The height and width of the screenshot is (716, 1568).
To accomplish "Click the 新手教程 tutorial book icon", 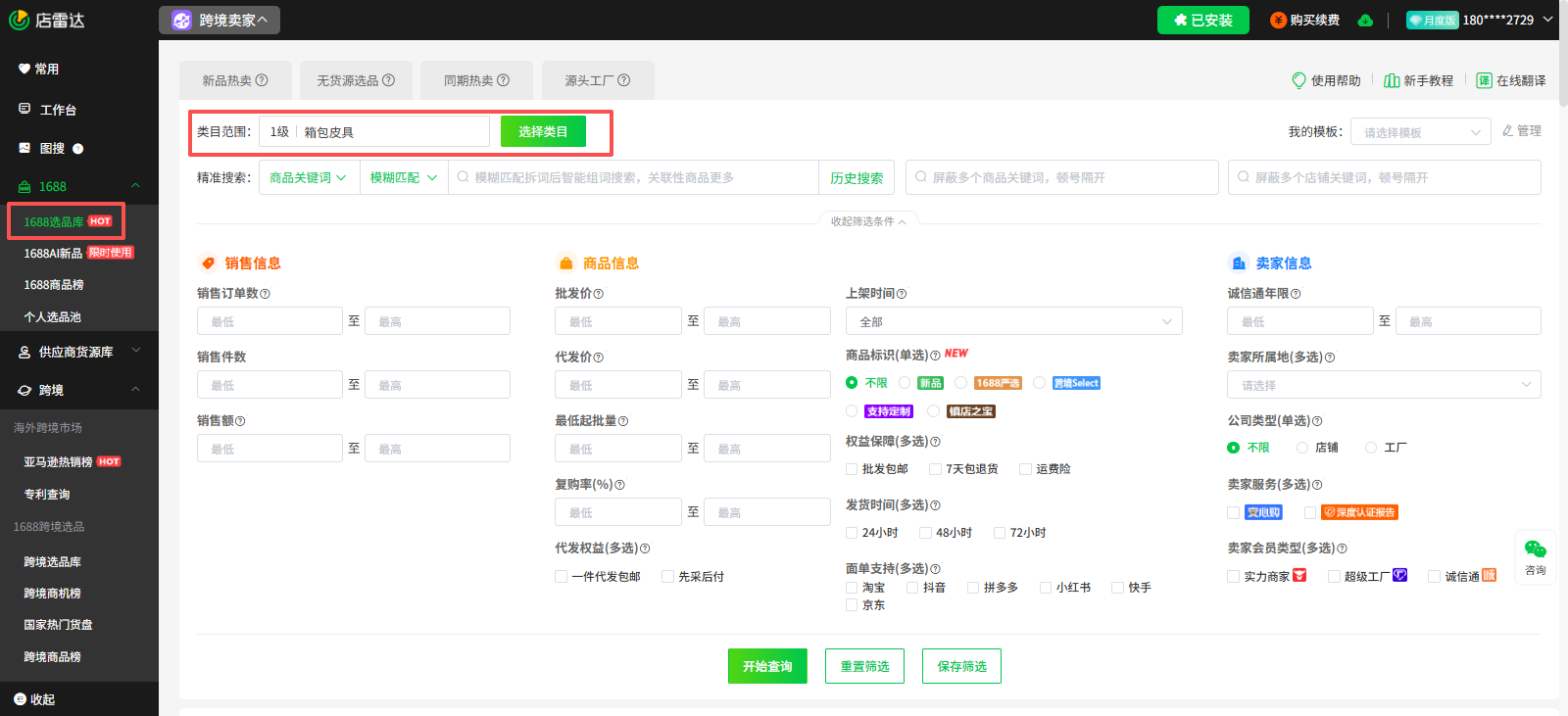I will [x=1391, y=80].
